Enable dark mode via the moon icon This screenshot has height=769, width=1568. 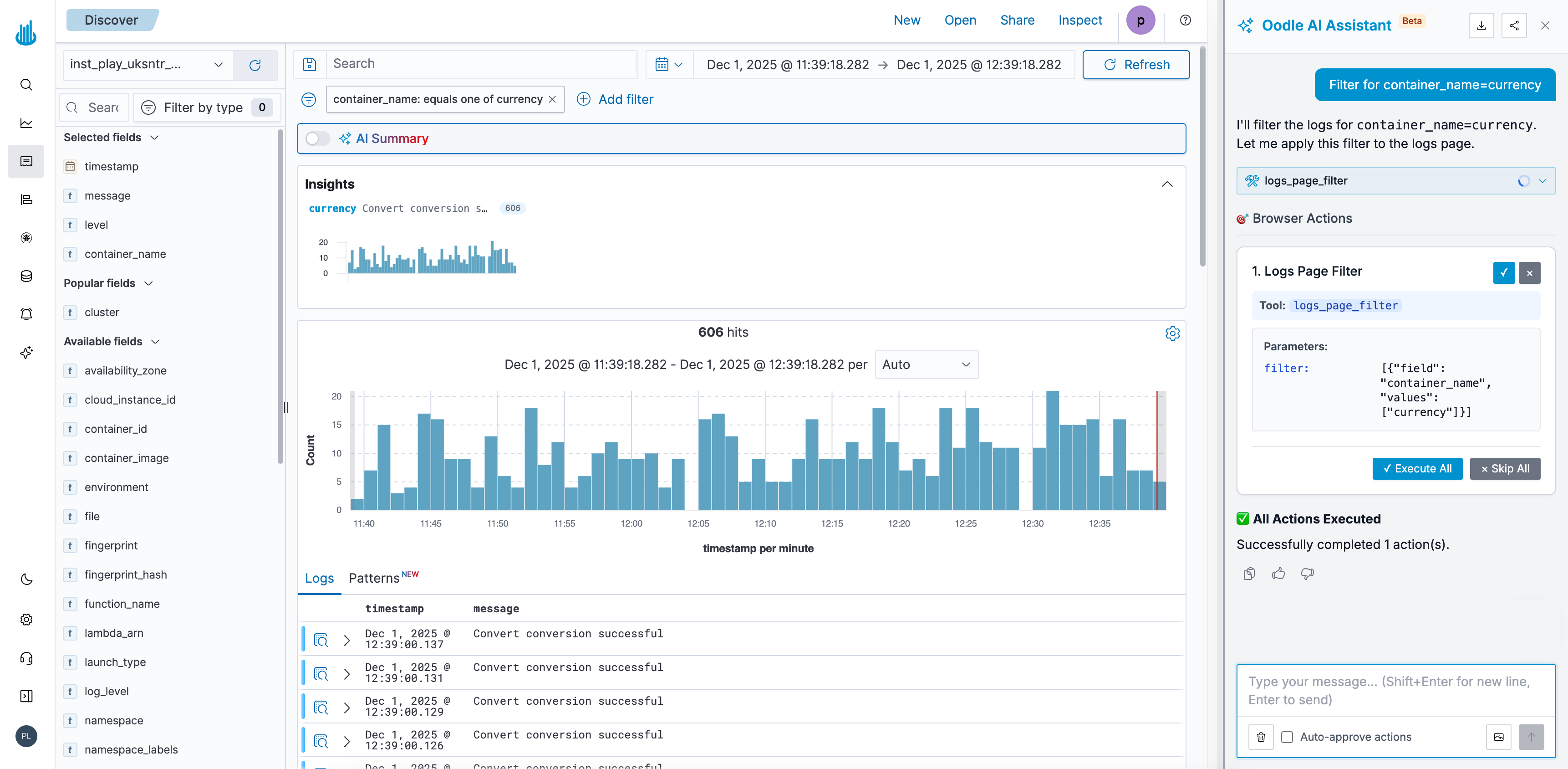25,579
